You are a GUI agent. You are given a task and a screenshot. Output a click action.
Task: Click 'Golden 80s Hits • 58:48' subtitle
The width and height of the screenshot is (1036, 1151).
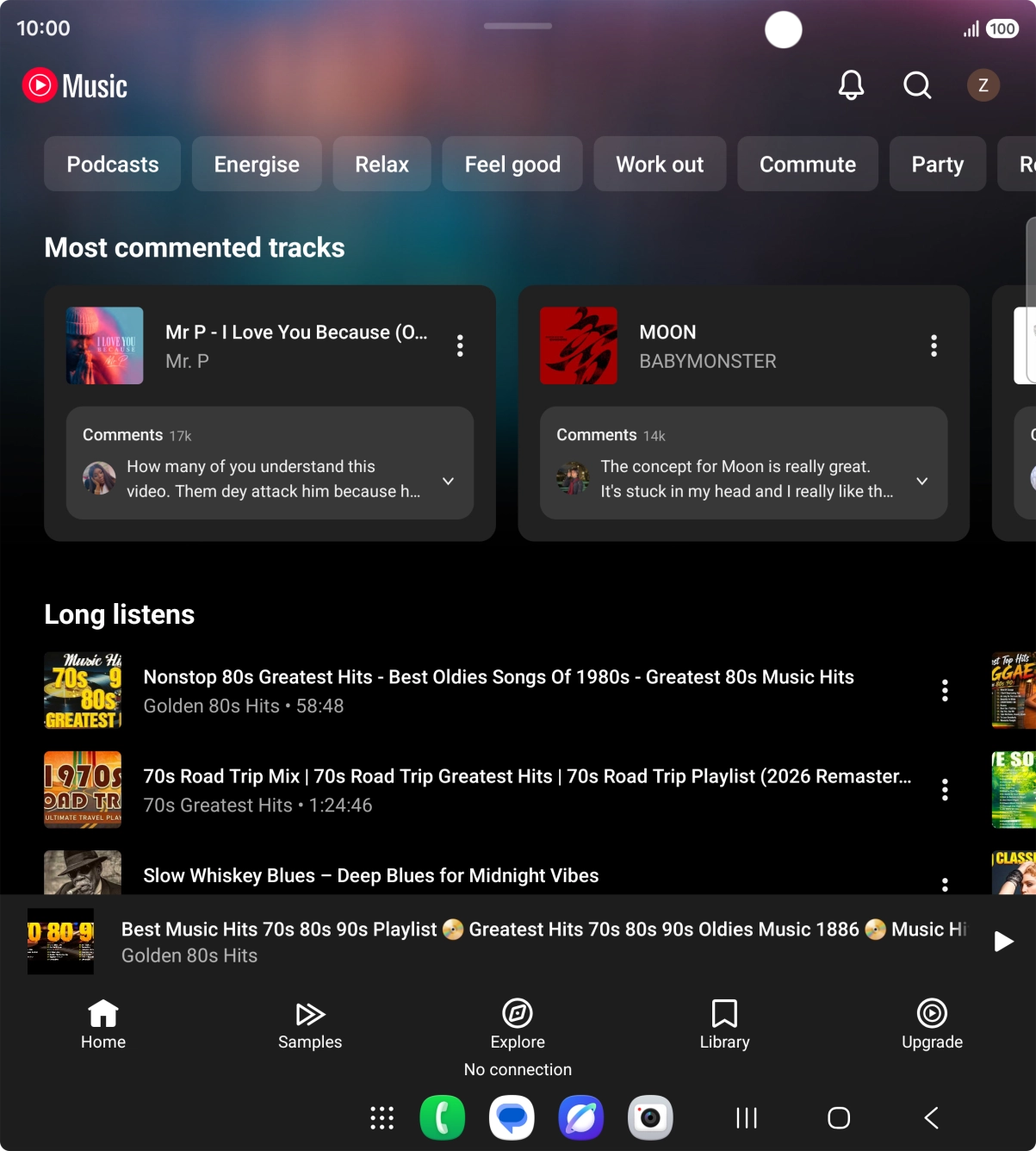click(x=244, y=706)
